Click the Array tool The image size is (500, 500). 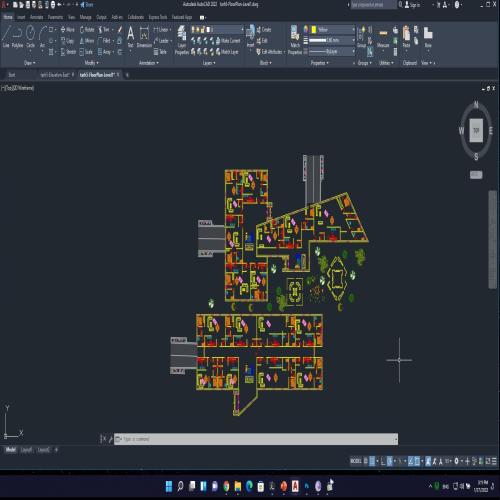(104, 52)
